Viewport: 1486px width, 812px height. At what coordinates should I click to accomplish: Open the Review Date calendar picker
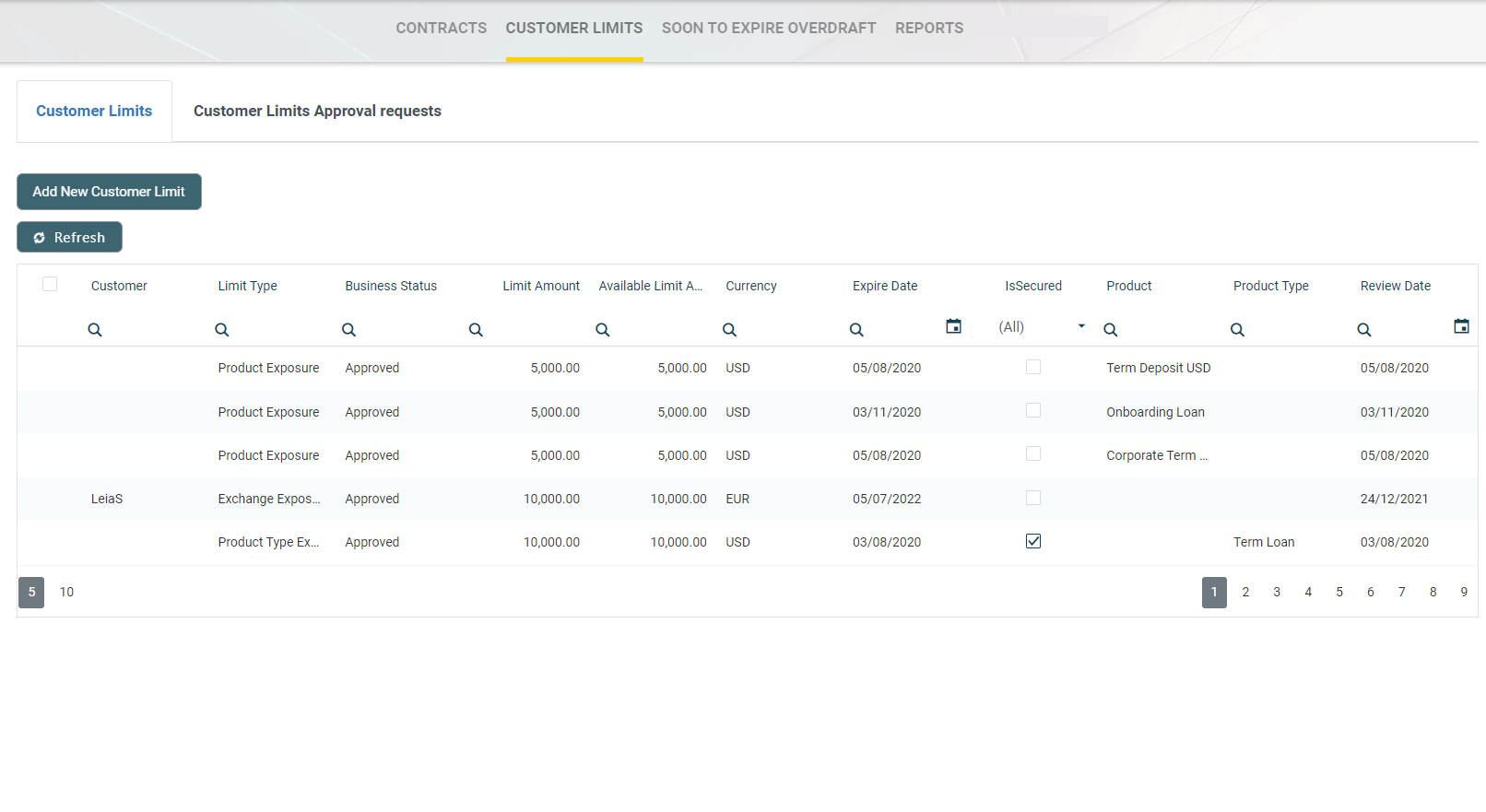[1461, 326]
